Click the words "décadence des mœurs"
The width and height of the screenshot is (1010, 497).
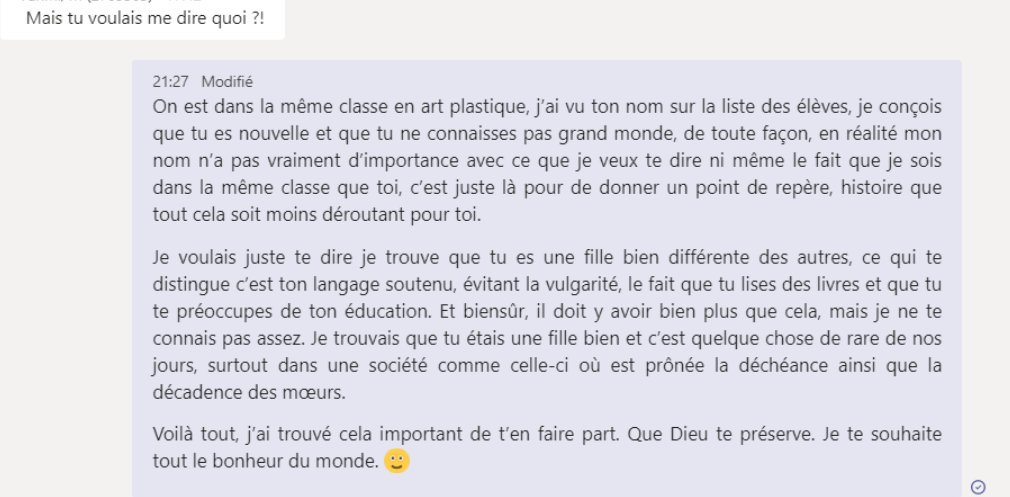[x=249, y=393]
